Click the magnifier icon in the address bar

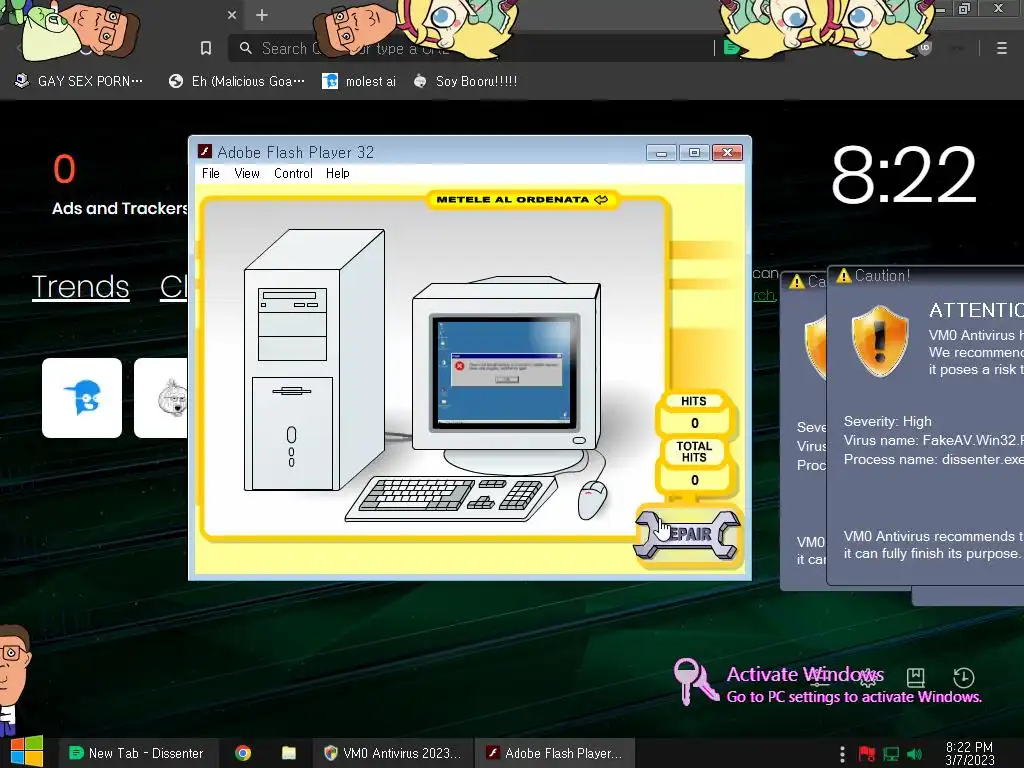click(246, 48)
